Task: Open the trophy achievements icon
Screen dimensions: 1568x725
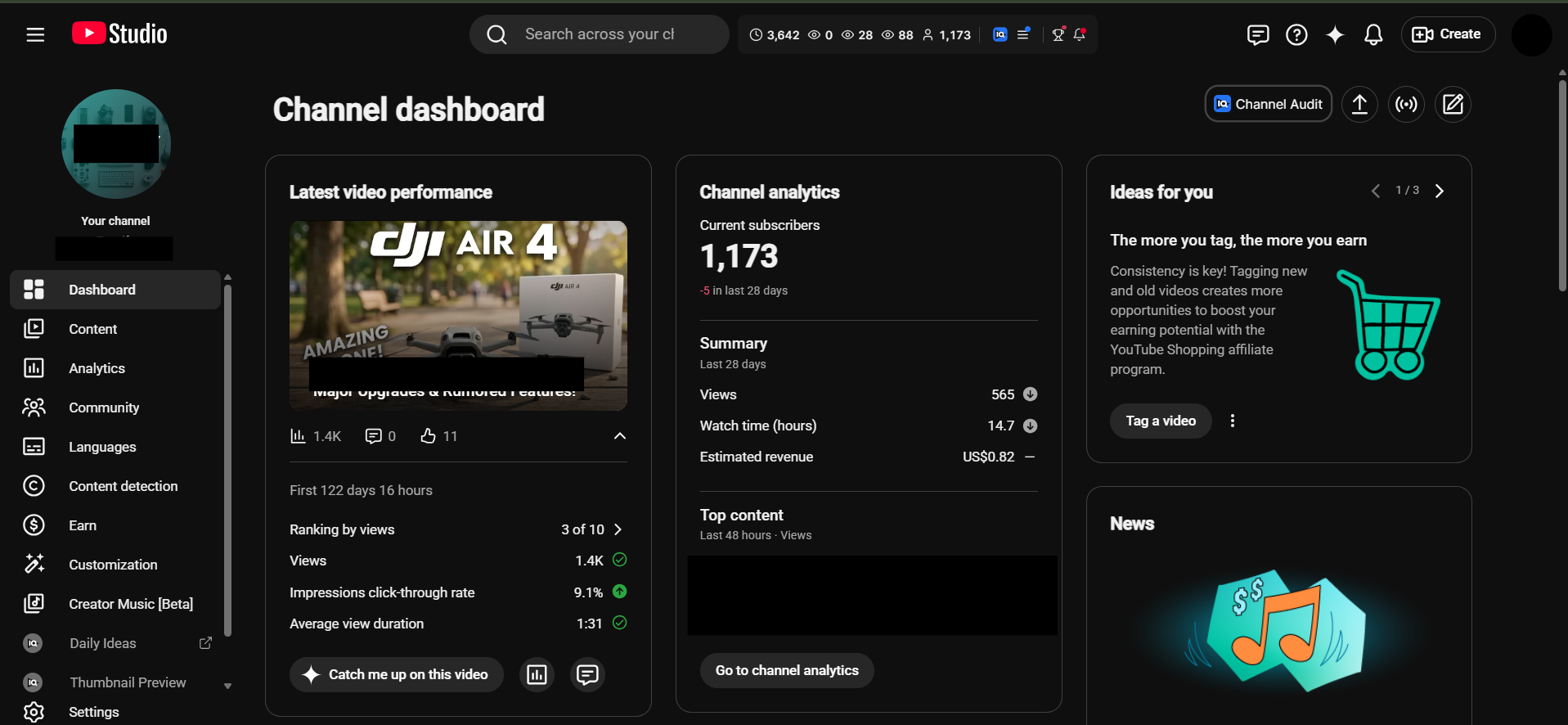Action: pos(1058,34)
